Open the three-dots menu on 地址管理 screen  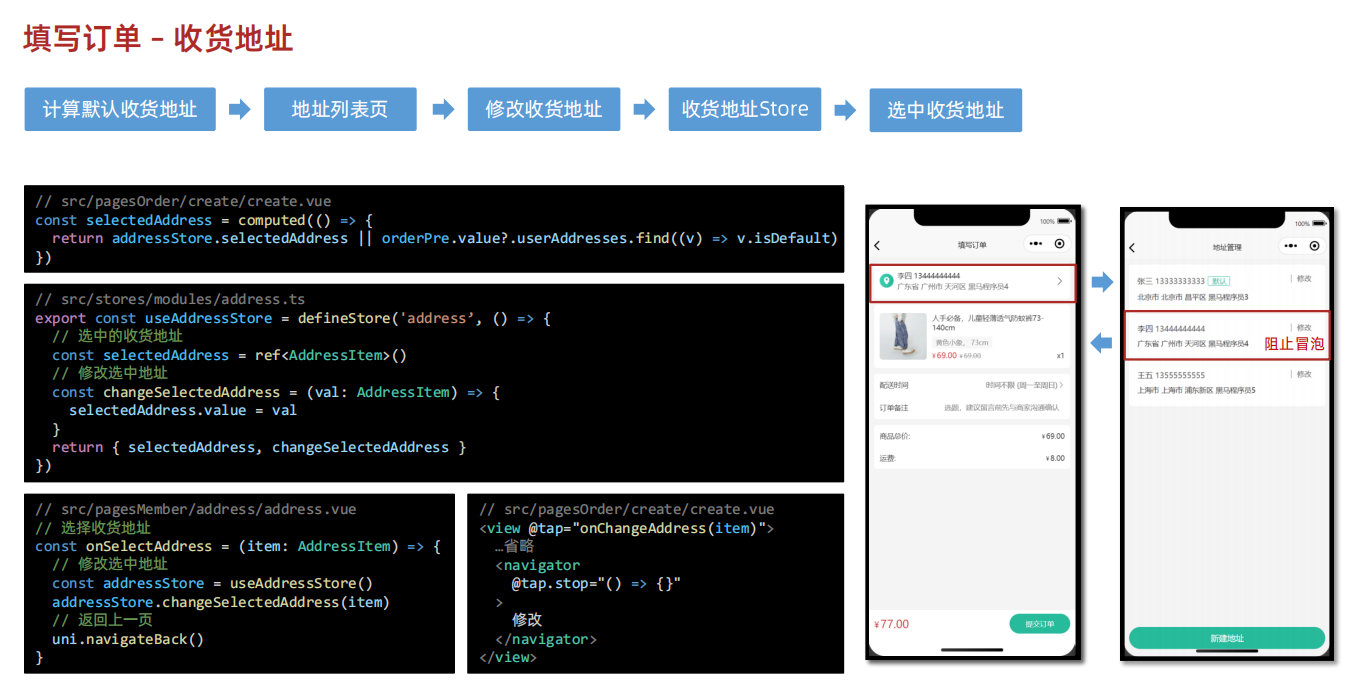pyautogui.click(x=1290, y=246)
